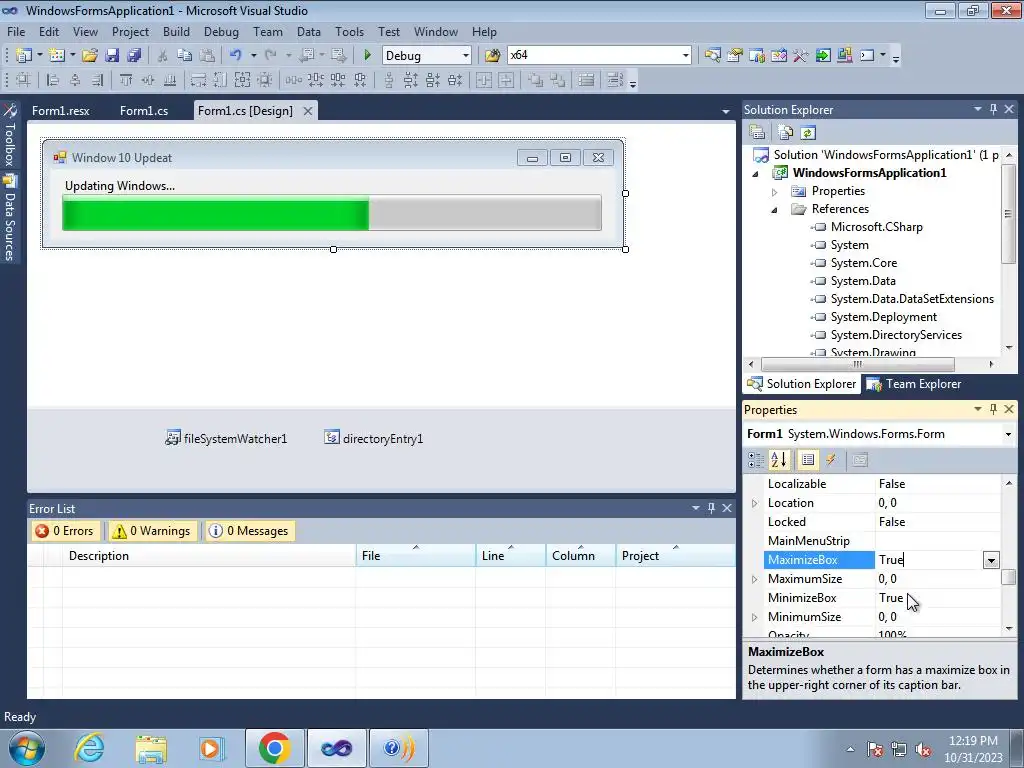1024x768 pixels.
Task: Click the Solution Explorer icon in the toolbar
Action: pyautogui.click(x=712, y=56)
